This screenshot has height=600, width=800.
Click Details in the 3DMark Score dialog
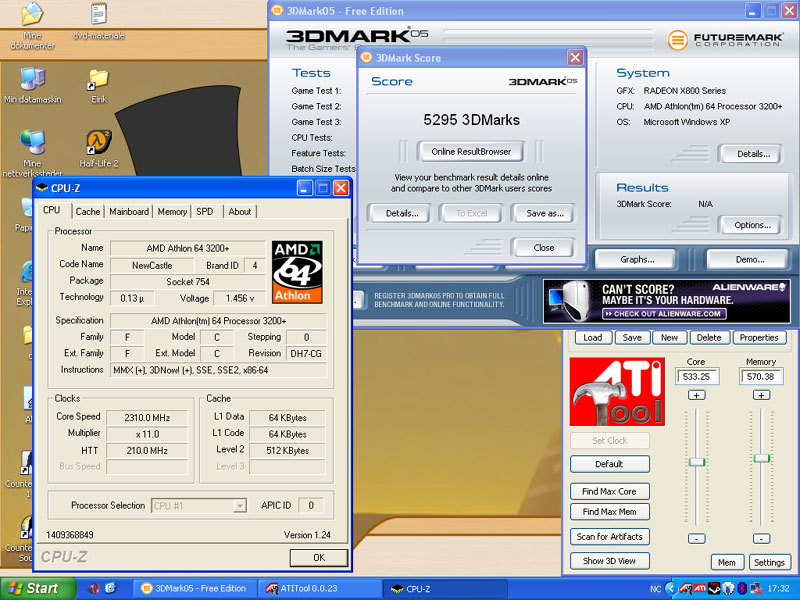tap(402, 213)
